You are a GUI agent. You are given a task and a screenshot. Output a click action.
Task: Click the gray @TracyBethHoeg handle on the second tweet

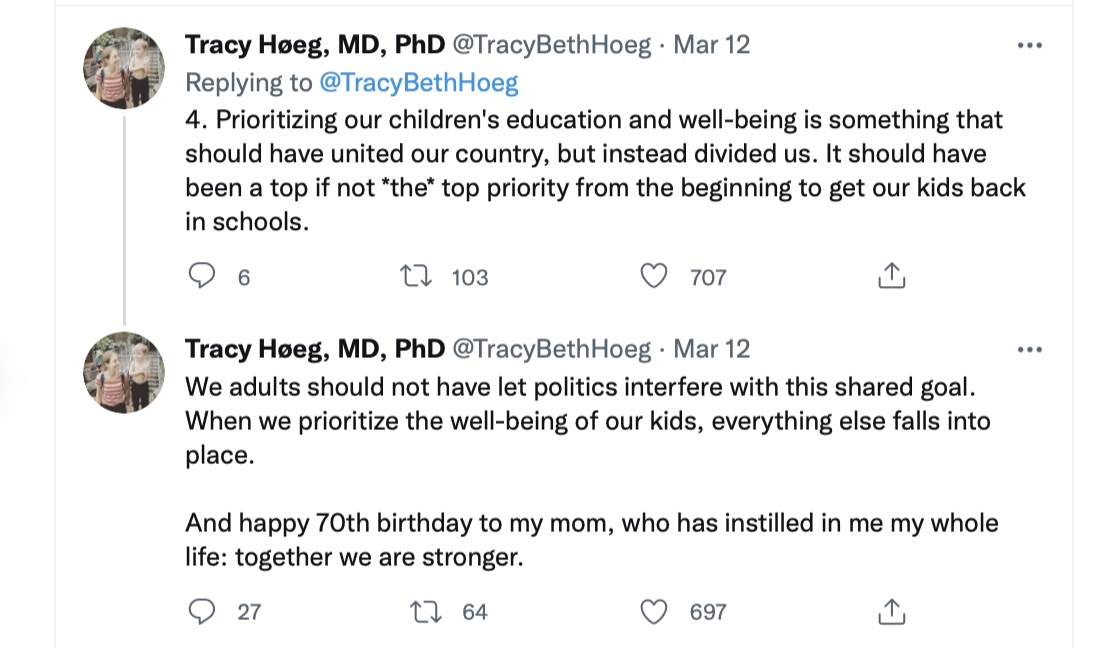tap(551, 349)
